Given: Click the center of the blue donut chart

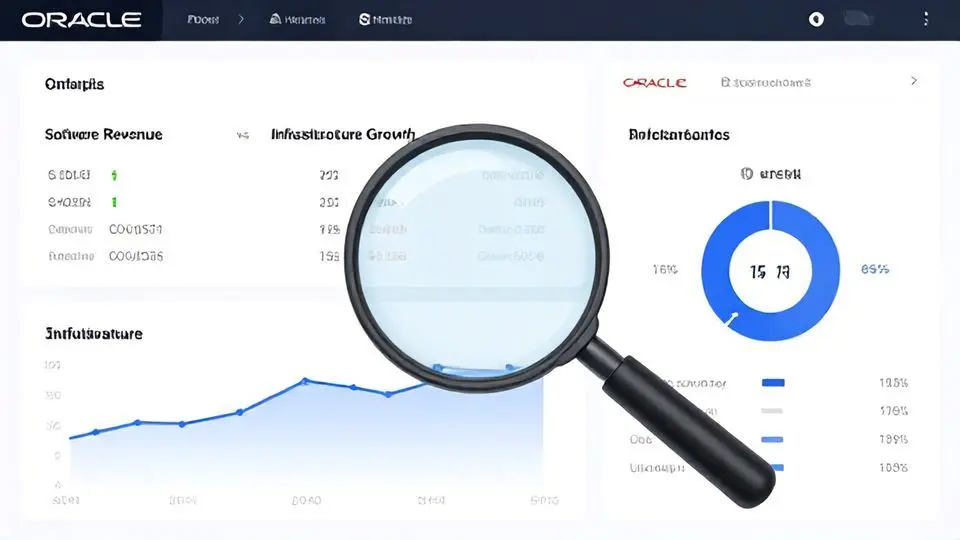Looking at the screenshot, I should (x=769, y=271).
